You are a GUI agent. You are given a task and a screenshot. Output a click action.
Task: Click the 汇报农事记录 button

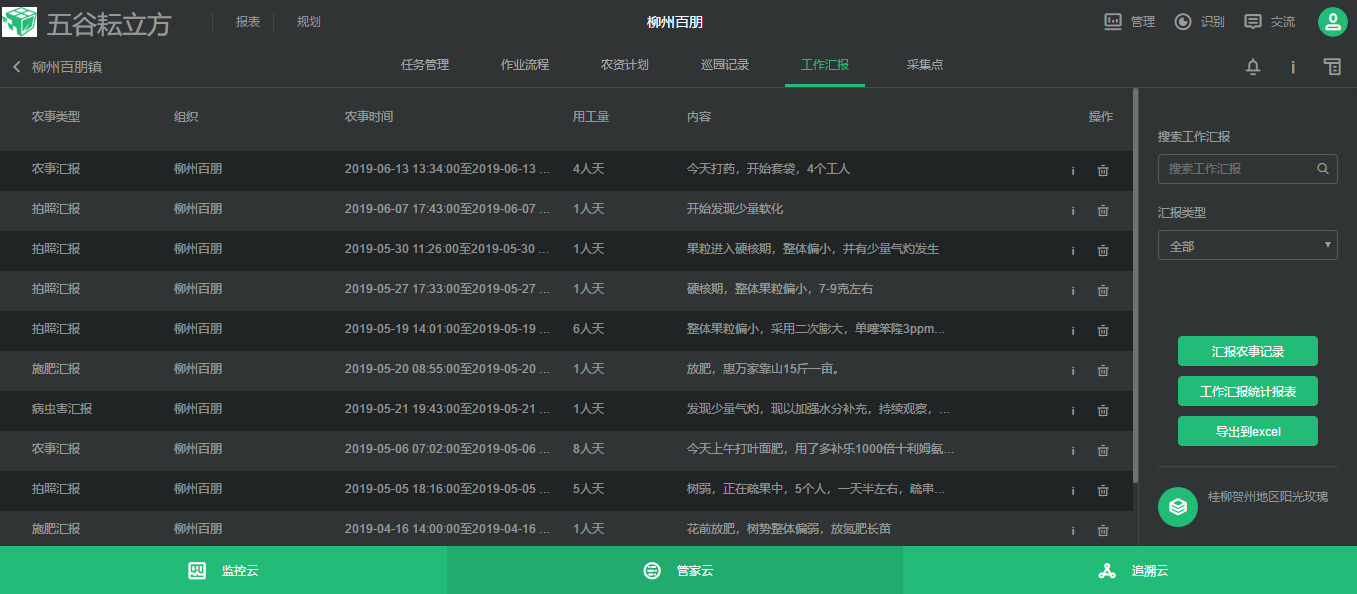coord(1247,351)
